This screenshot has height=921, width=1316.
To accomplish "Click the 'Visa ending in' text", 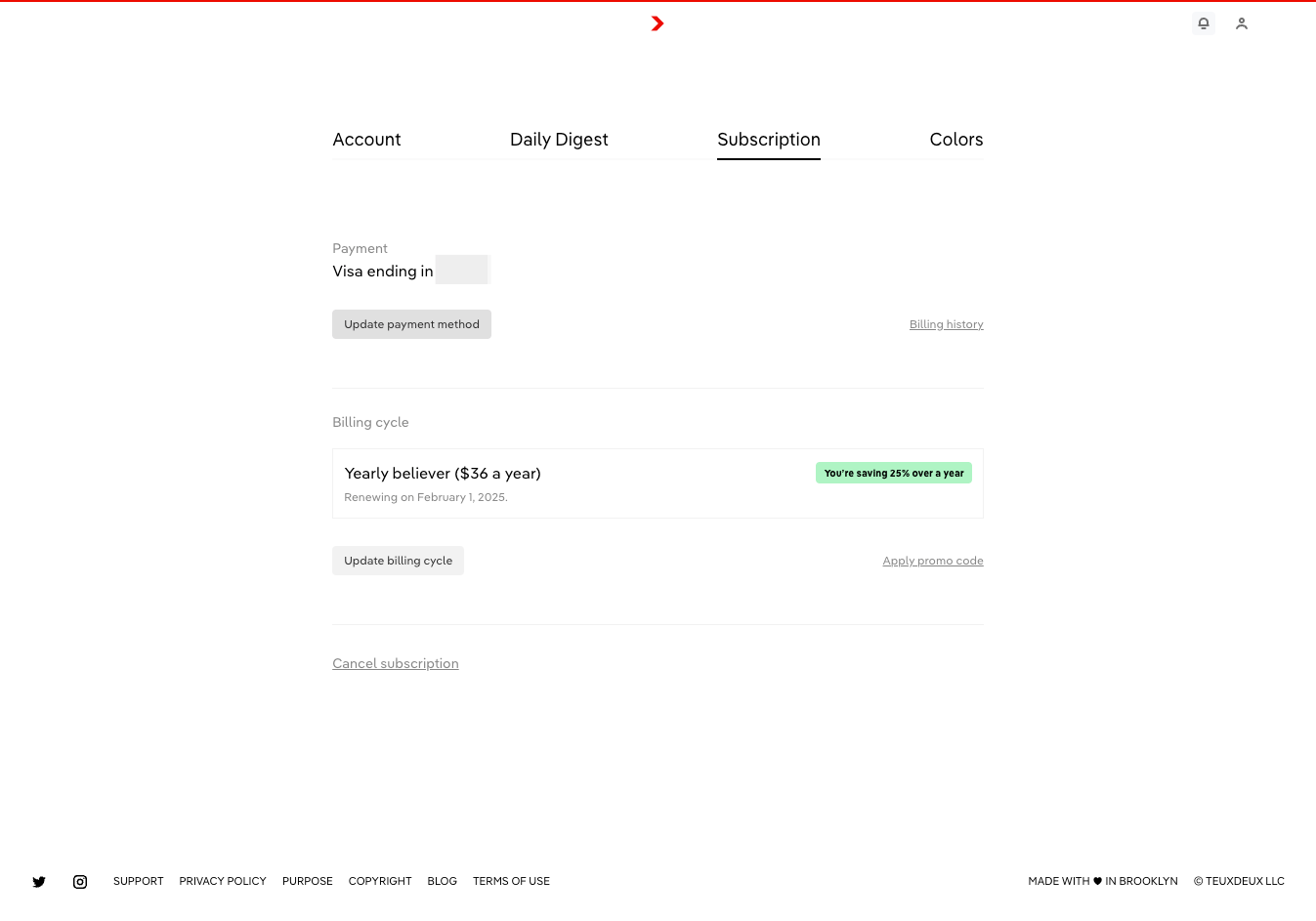I will click(383, 272).
